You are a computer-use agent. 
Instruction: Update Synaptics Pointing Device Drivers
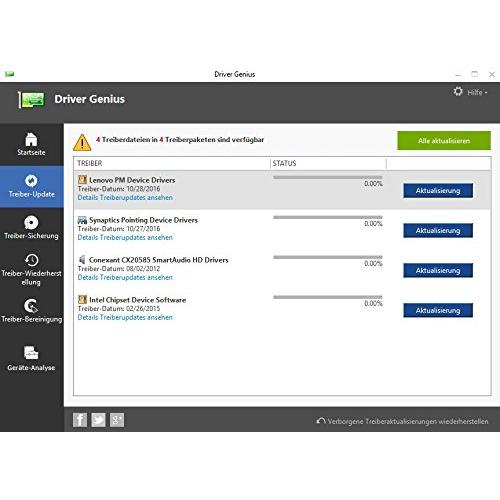coord(438,230)
